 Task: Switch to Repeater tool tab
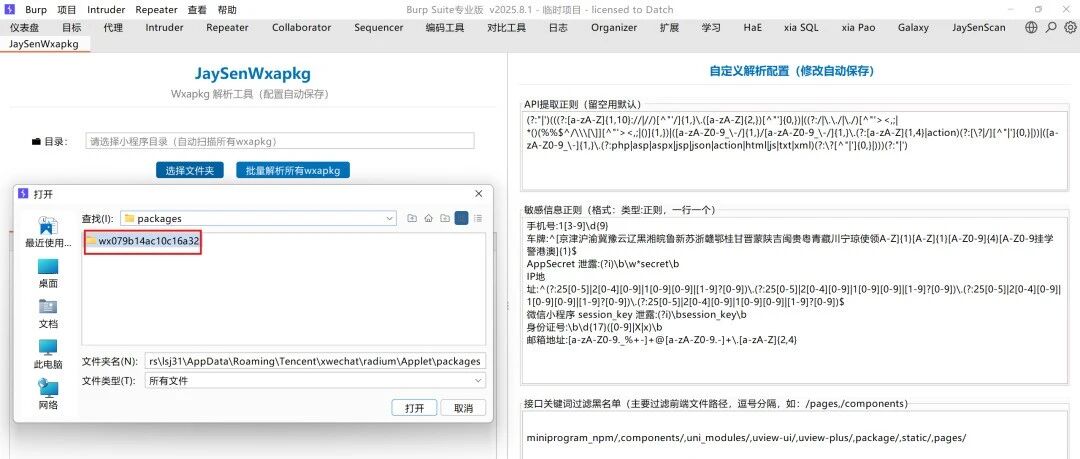click(x=227, y=28)
